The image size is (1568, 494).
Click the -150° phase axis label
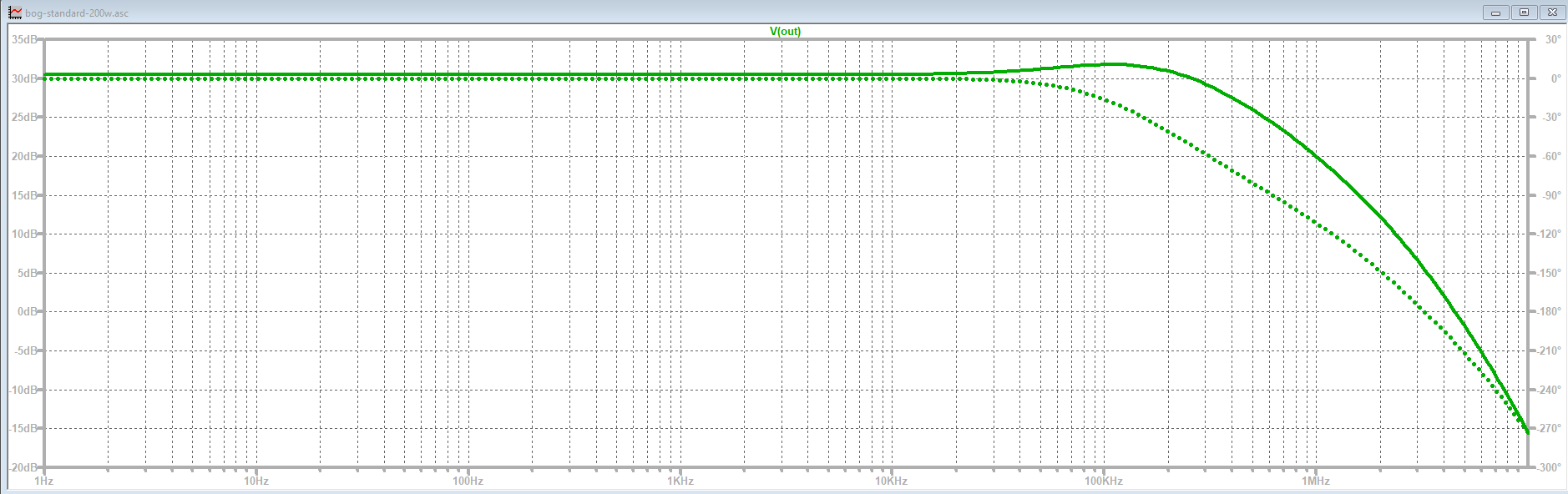point(1550,273)
